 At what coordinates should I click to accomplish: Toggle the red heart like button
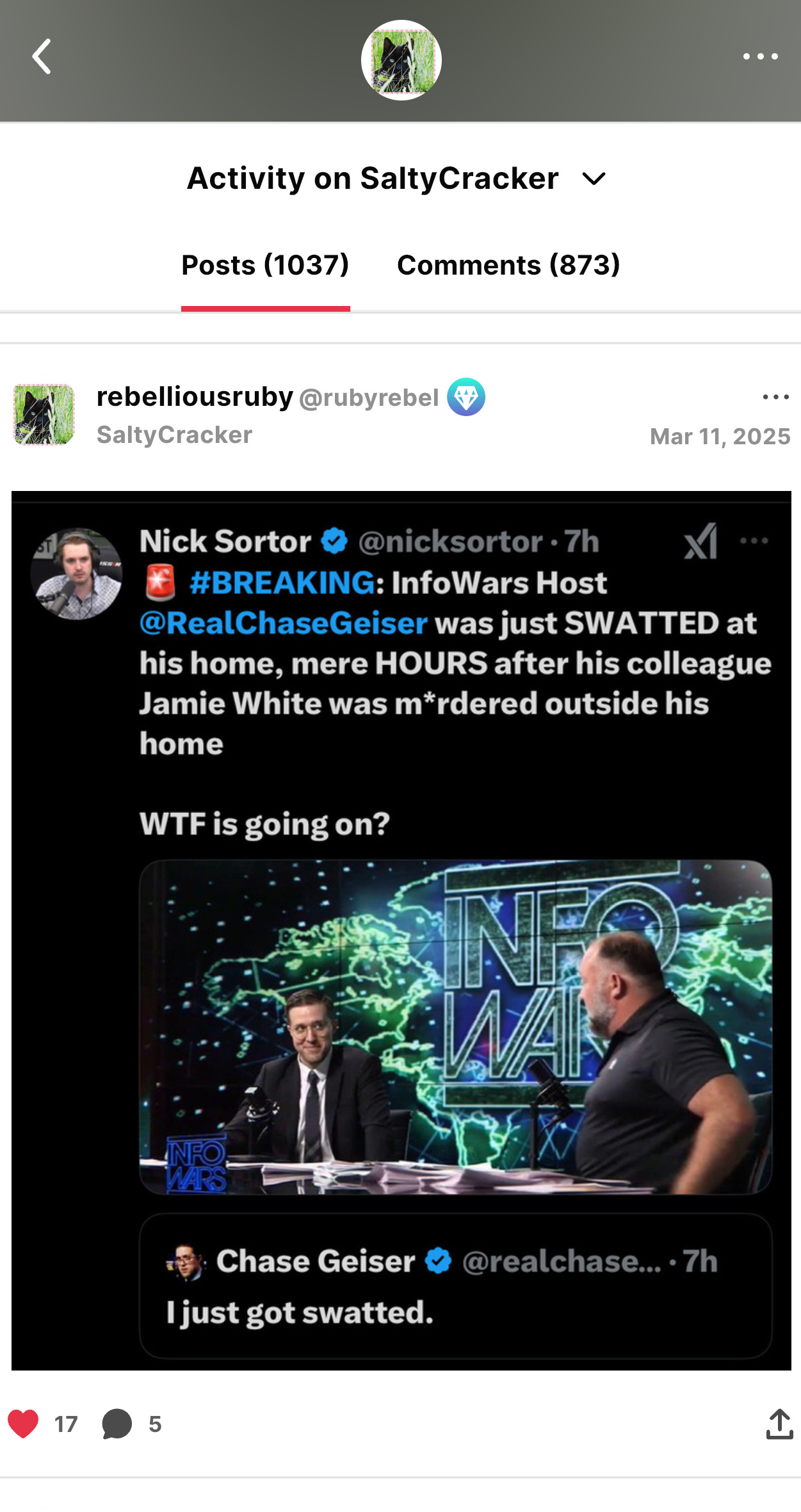pos(23,1424)
